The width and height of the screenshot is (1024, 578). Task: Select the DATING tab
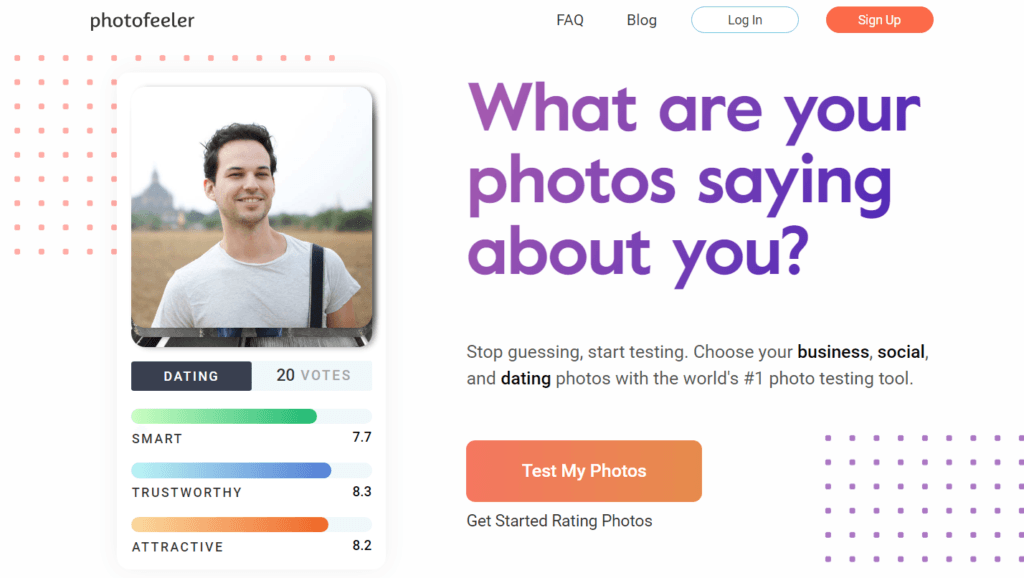point(191,376)
